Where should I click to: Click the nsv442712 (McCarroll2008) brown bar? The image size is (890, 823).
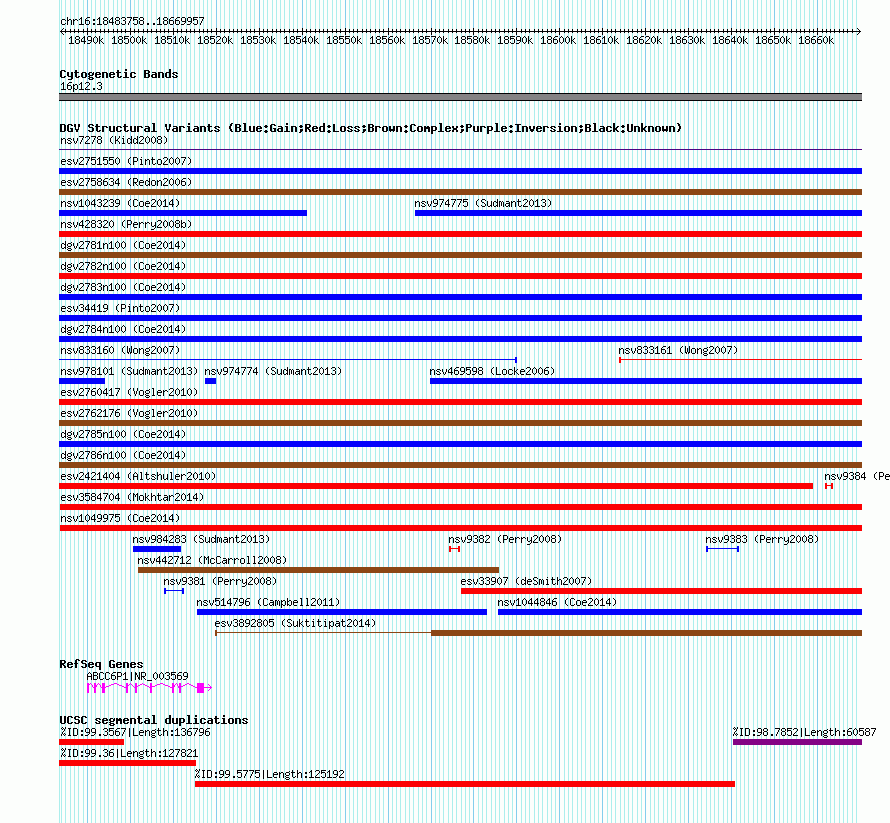[318, 570]
